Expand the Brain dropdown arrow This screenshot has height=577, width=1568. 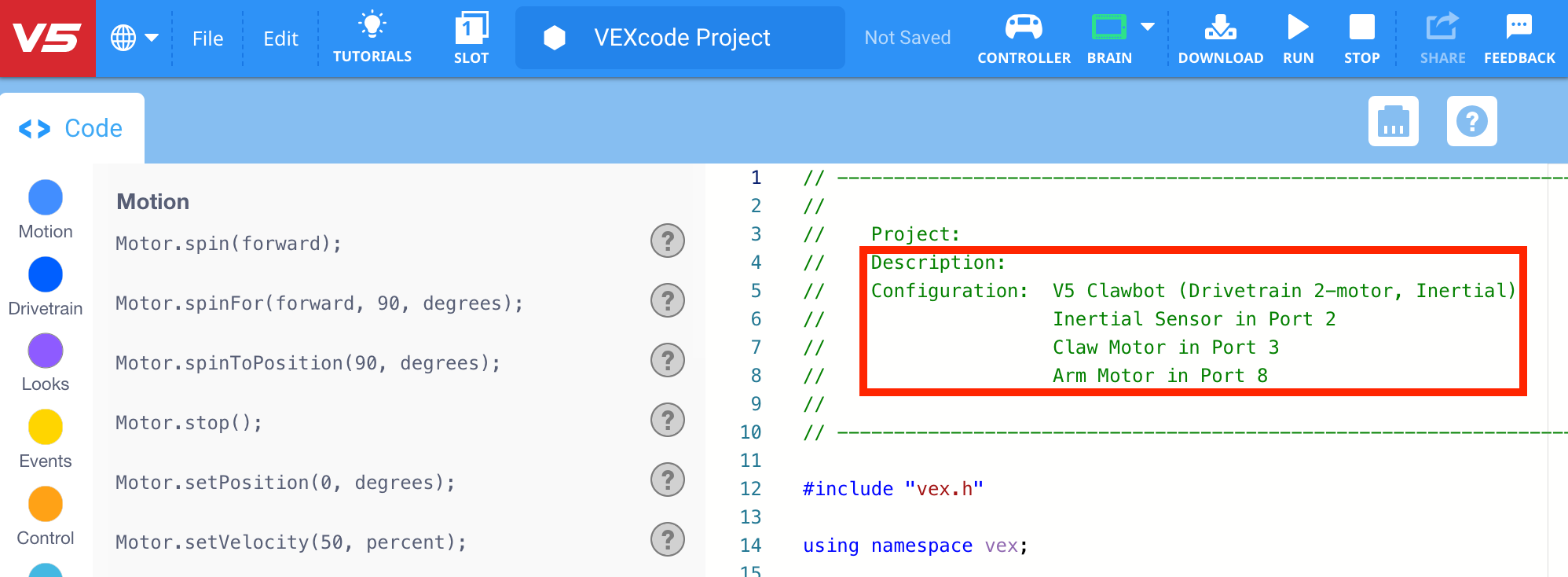pyautogui.click(x=1148, y=28)
